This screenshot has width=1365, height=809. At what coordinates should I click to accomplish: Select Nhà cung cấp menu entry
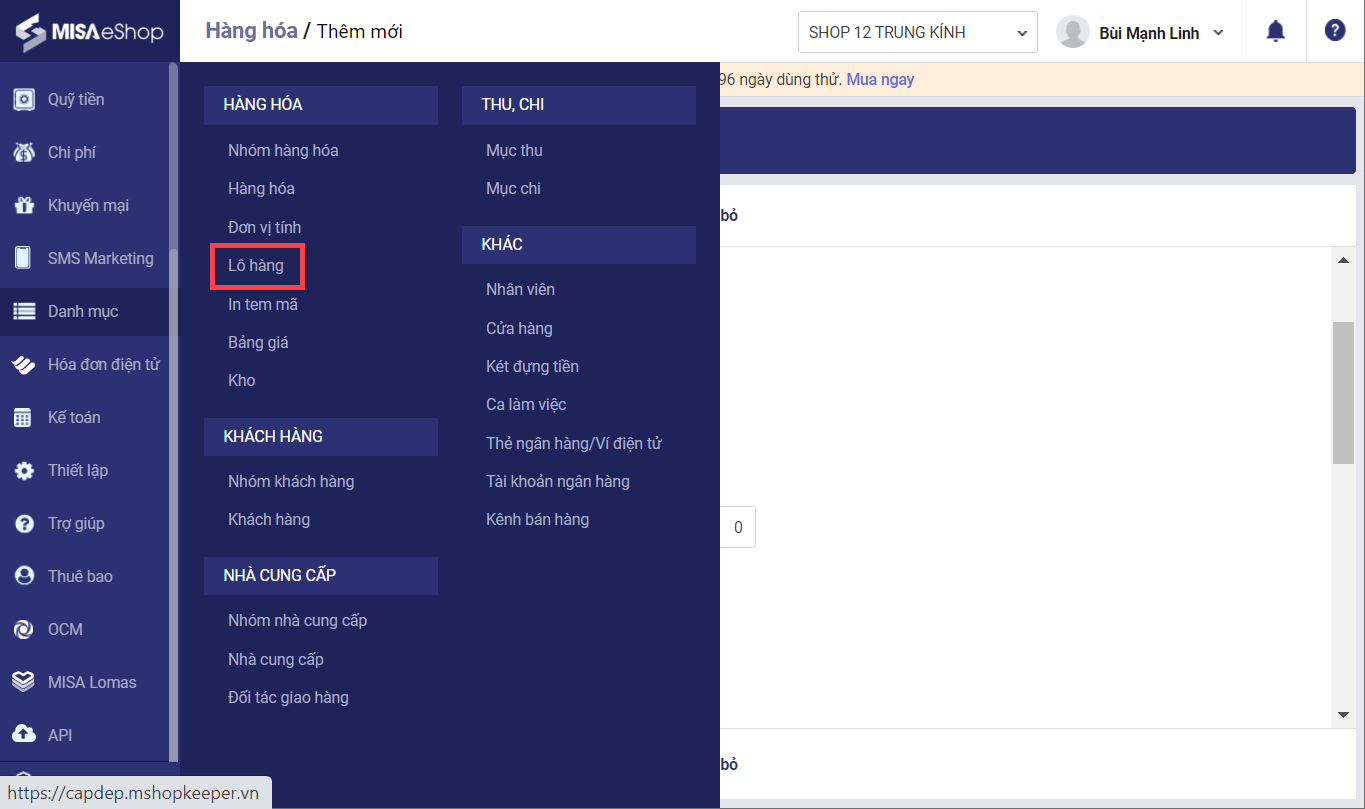[x=276, y=659]
